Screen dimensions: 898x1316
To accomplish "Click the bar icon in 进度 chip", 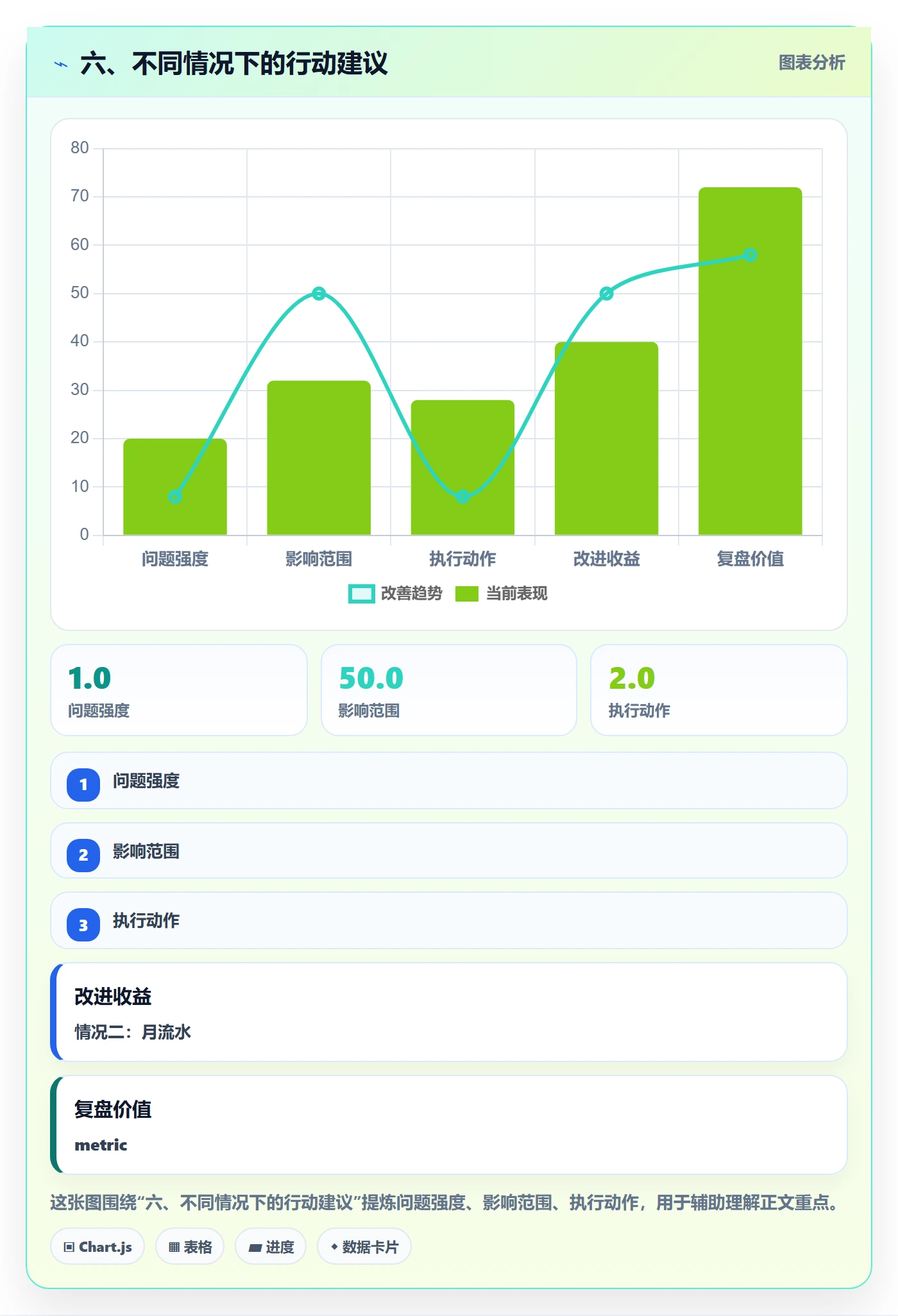I will [255, 1248].
